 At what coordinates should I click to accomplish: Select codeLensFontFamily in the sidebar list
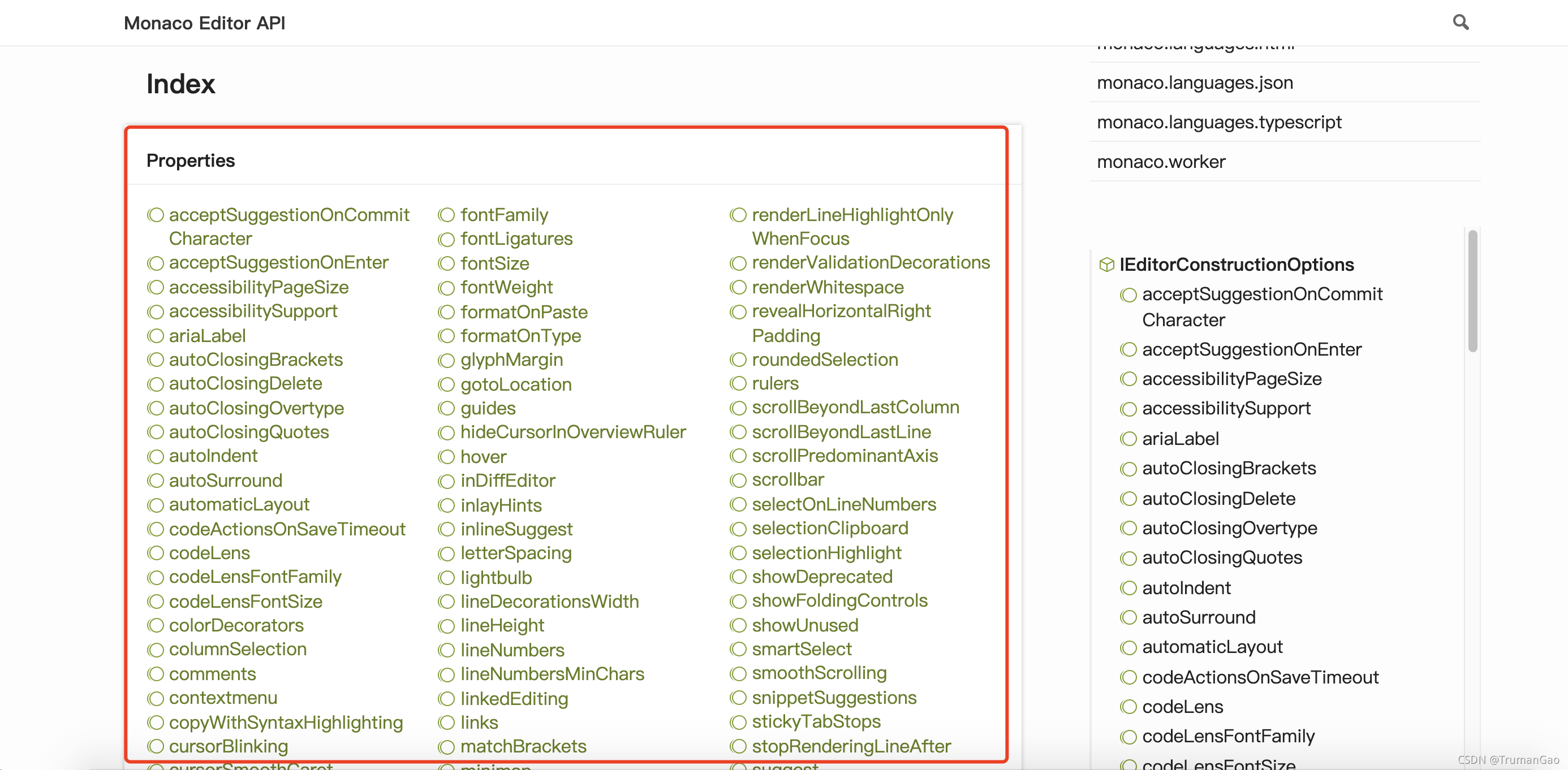click(x=1227, y=736)
